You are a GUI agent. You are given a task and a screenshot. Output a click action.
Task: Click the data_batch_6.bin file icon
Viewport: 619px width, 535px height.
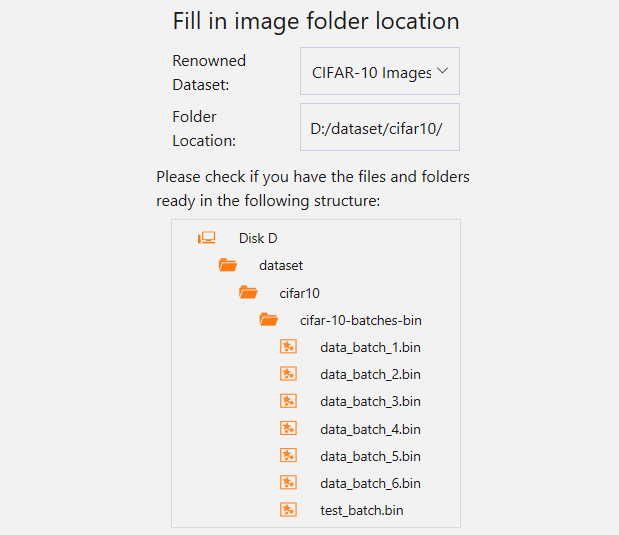[x=289, y=482]
